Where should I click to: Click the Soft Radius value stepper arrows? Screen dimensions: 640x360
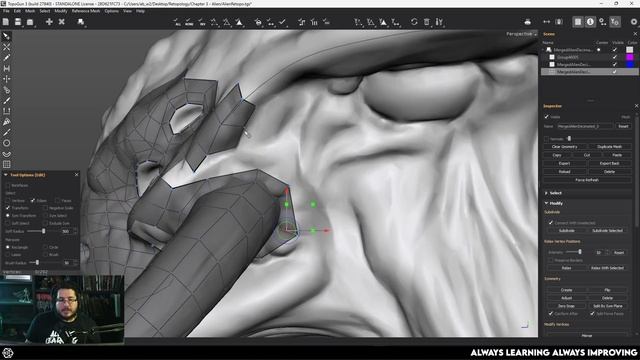click(76, 231)
